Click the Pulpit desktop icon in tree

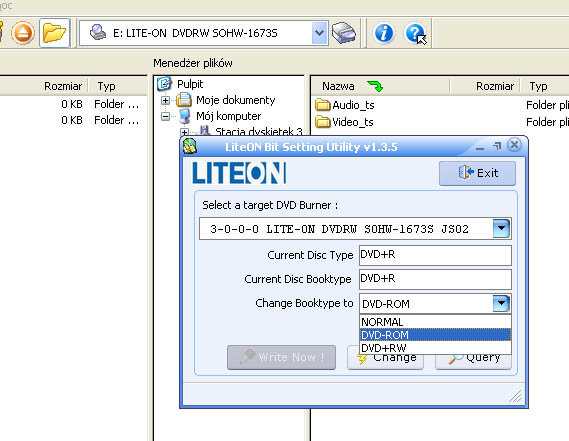click(164, 84)
